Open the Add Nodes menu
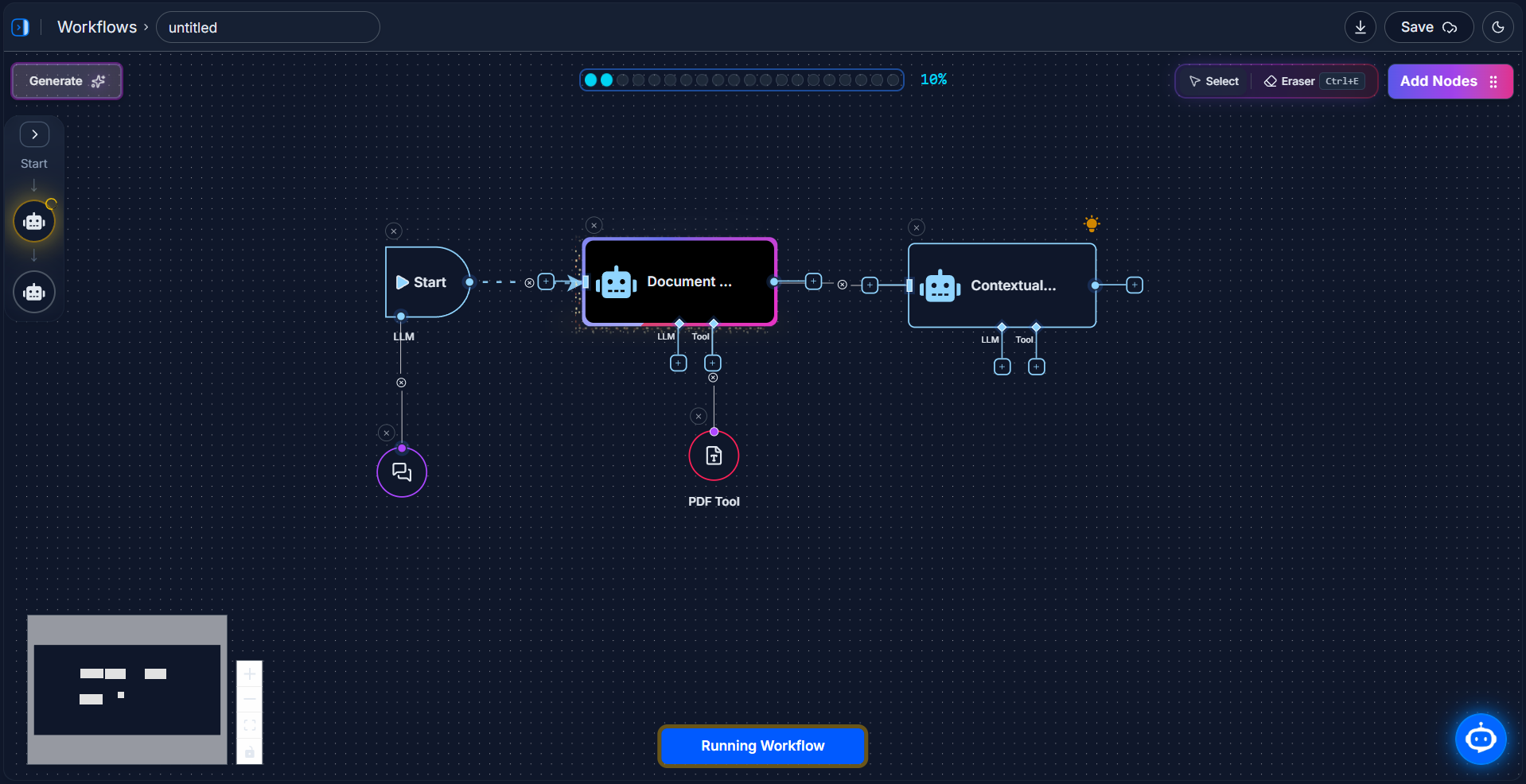The image size is (1526, 784). [x=1450, y=81]
